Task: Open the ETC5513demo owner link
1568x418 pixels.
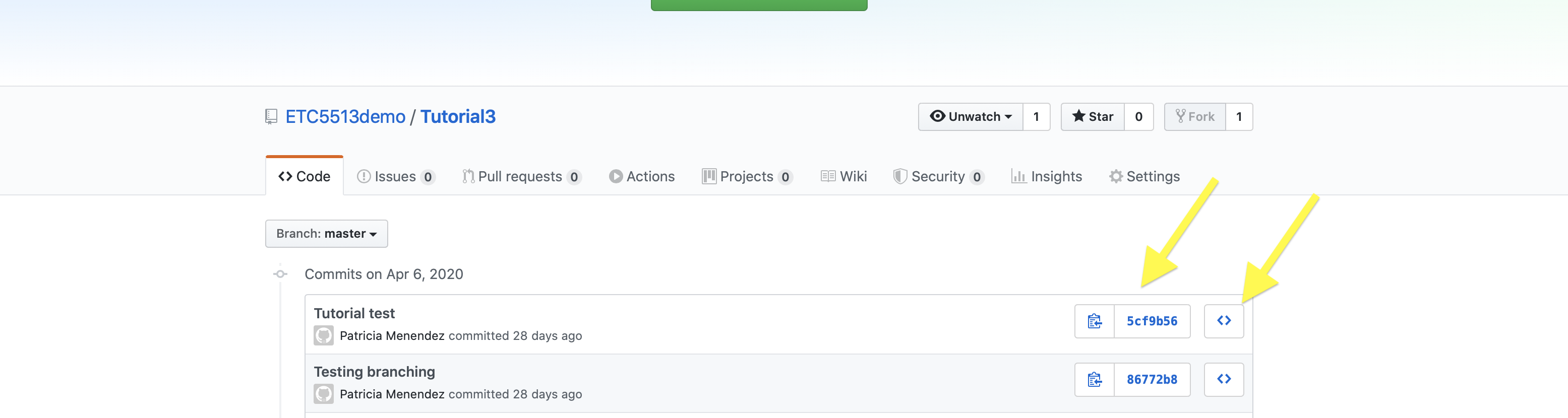Action: coord(345,116)
